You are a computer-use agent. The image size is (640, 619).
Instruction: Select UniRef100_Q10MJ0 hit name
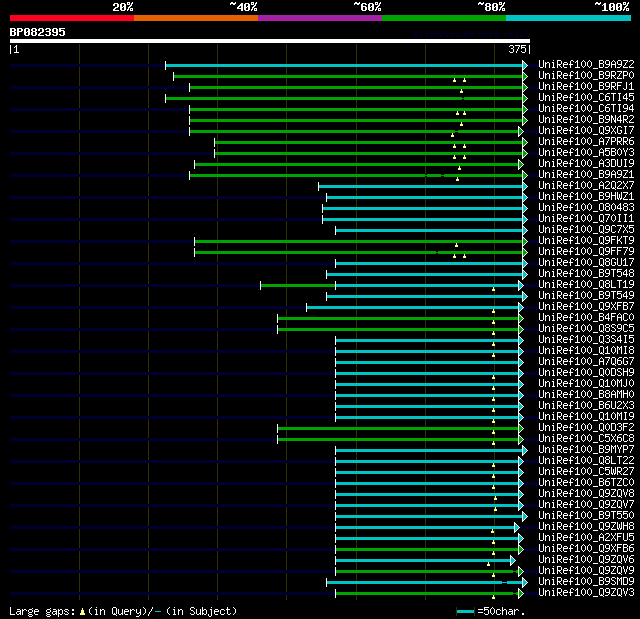586,384
